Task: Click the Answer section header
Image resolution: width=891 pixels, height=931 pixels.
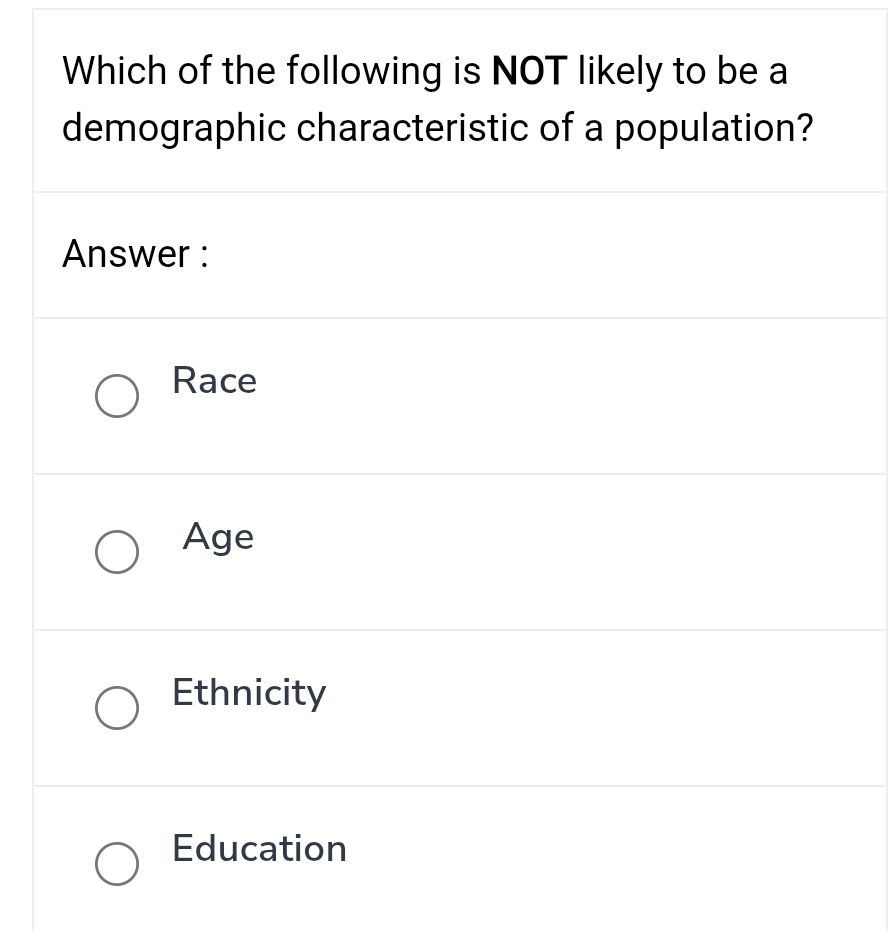Action: [134, 254]
